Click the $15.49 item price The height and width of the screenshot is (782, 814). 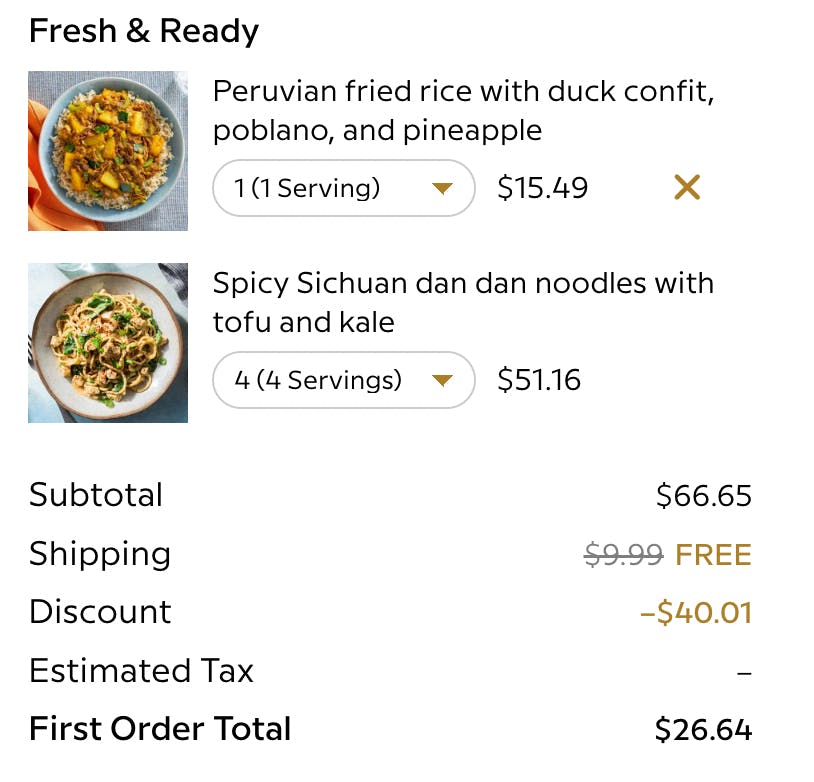(x=543, y=188)
